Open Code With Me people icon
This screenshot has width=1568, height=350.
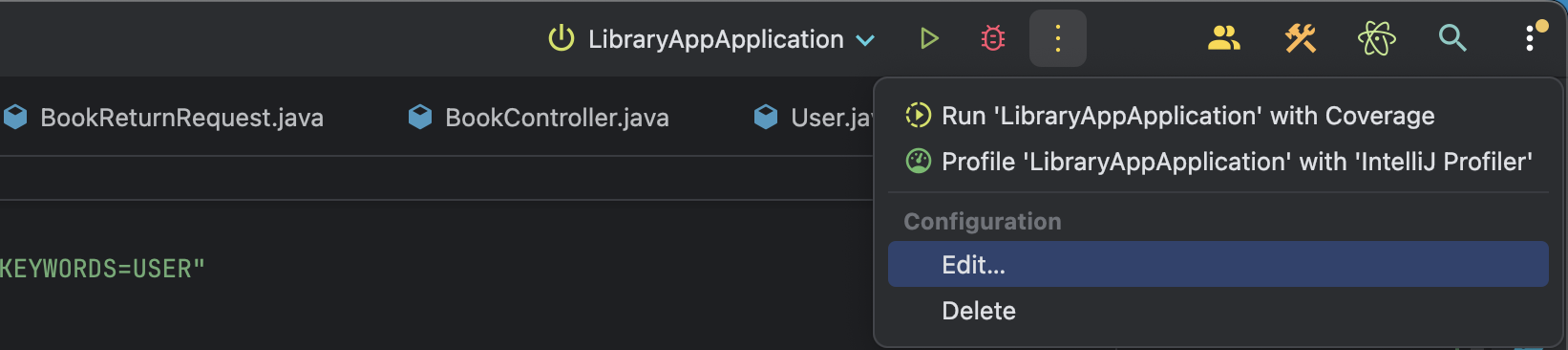pyautogui.click(x=1223, y=38)
